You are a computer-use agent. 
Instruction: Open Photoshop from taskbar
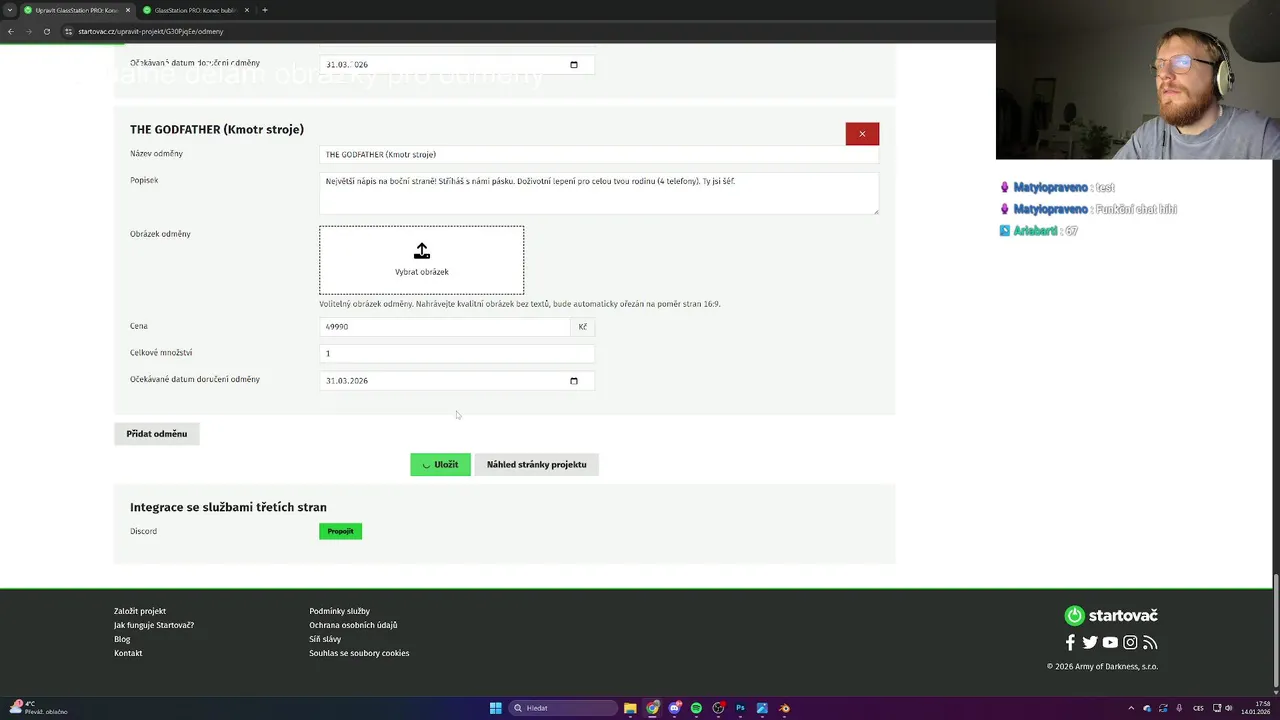(x=740, y=708)
